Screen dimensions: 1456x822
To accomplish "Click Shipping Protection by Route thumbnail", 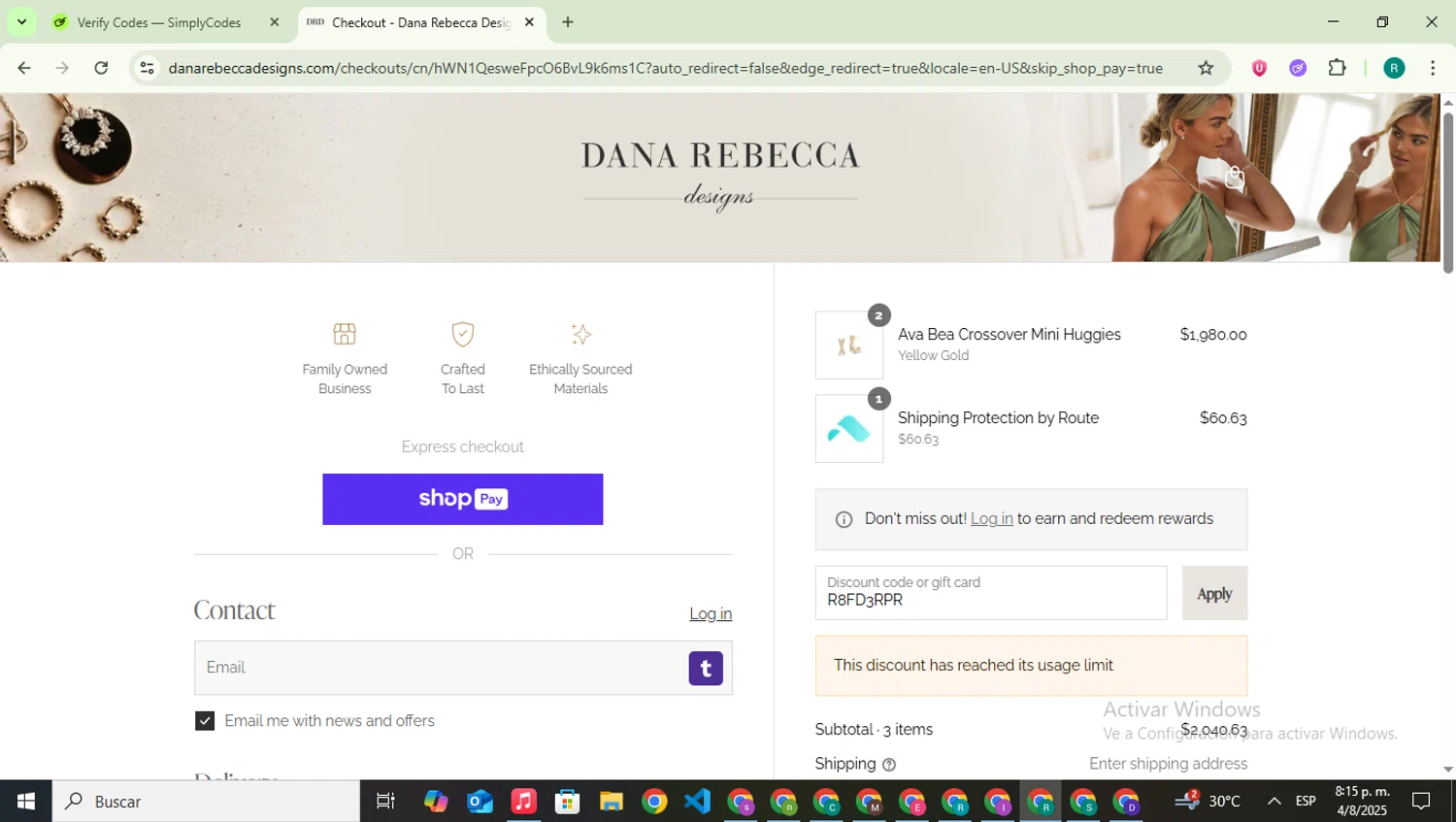I will point(849,428).
